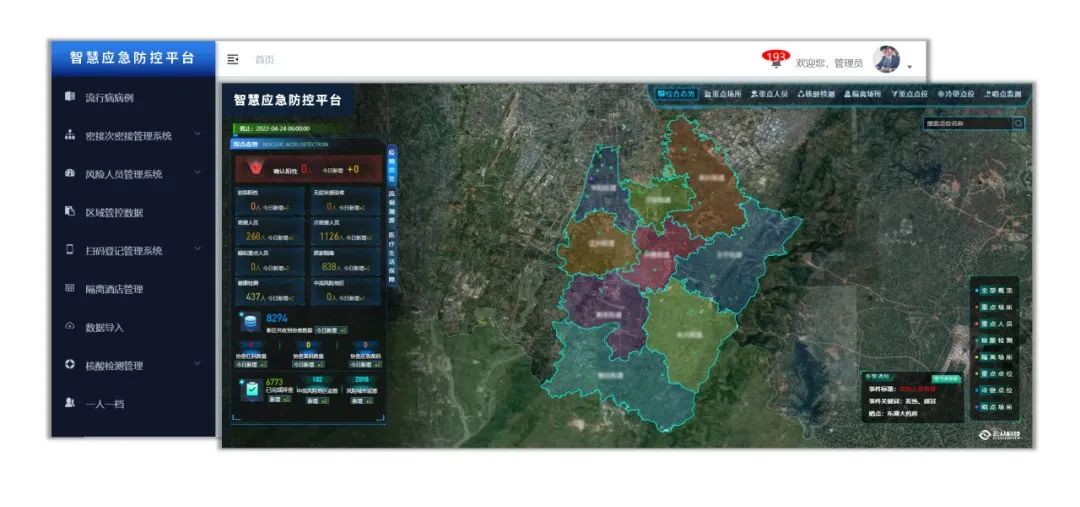The width and height of the screenshot is (1080, 507).
Task: Toggle 隔离场所 in the map legend
Action: point(995,358)
